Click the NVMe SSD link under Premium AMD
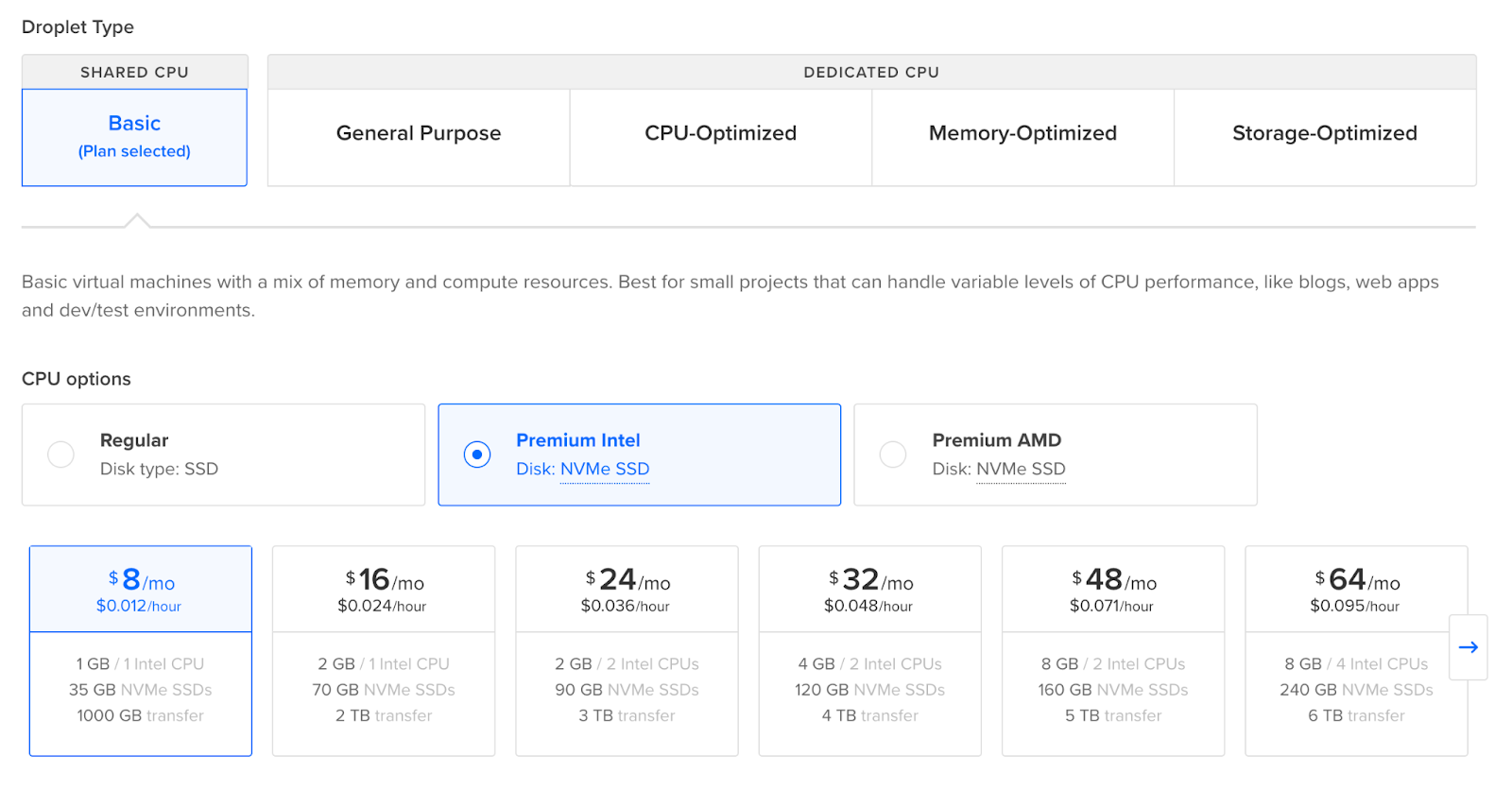1512x790 pixels. click(x=1021, y=470)
